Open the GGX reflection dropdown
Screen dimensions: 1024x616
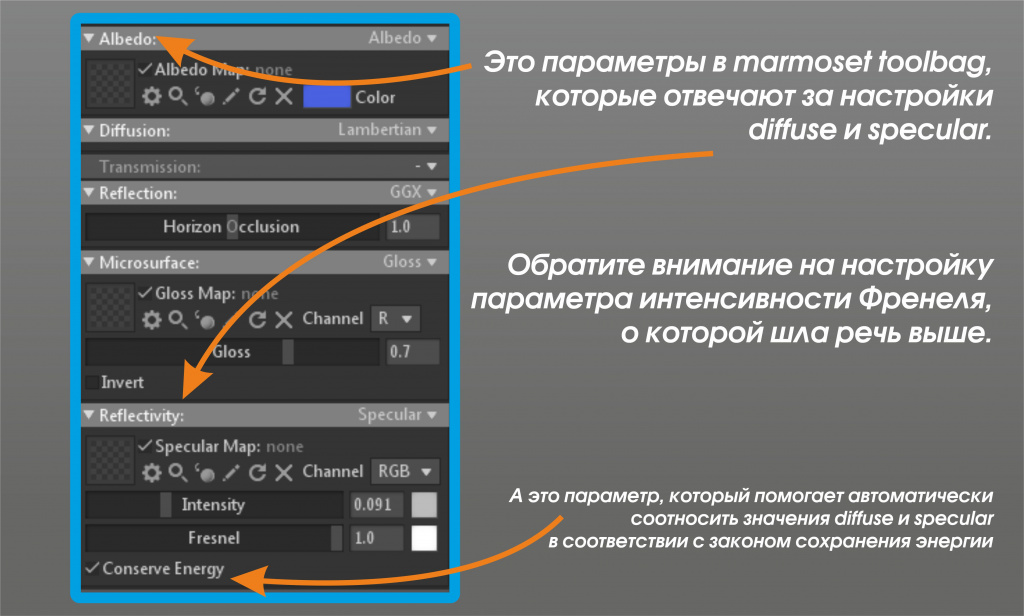tap(413, 192)
